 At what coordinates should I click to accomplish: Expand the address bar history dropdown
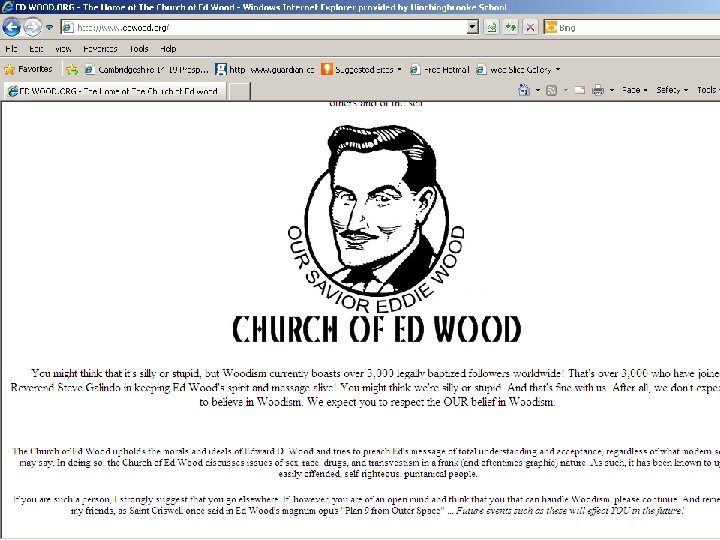[473, 28]
